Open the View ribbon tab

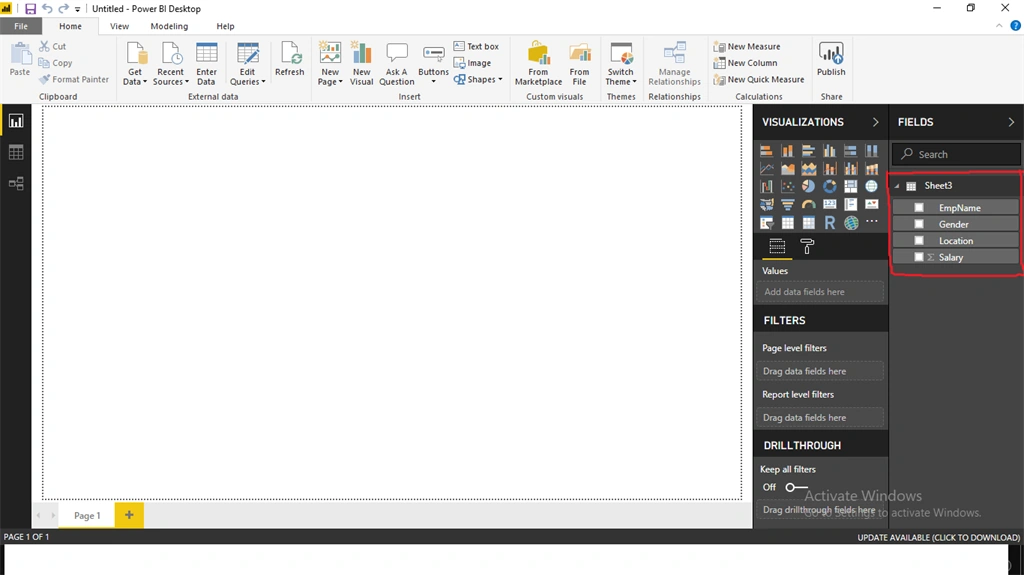click(120, 26)
